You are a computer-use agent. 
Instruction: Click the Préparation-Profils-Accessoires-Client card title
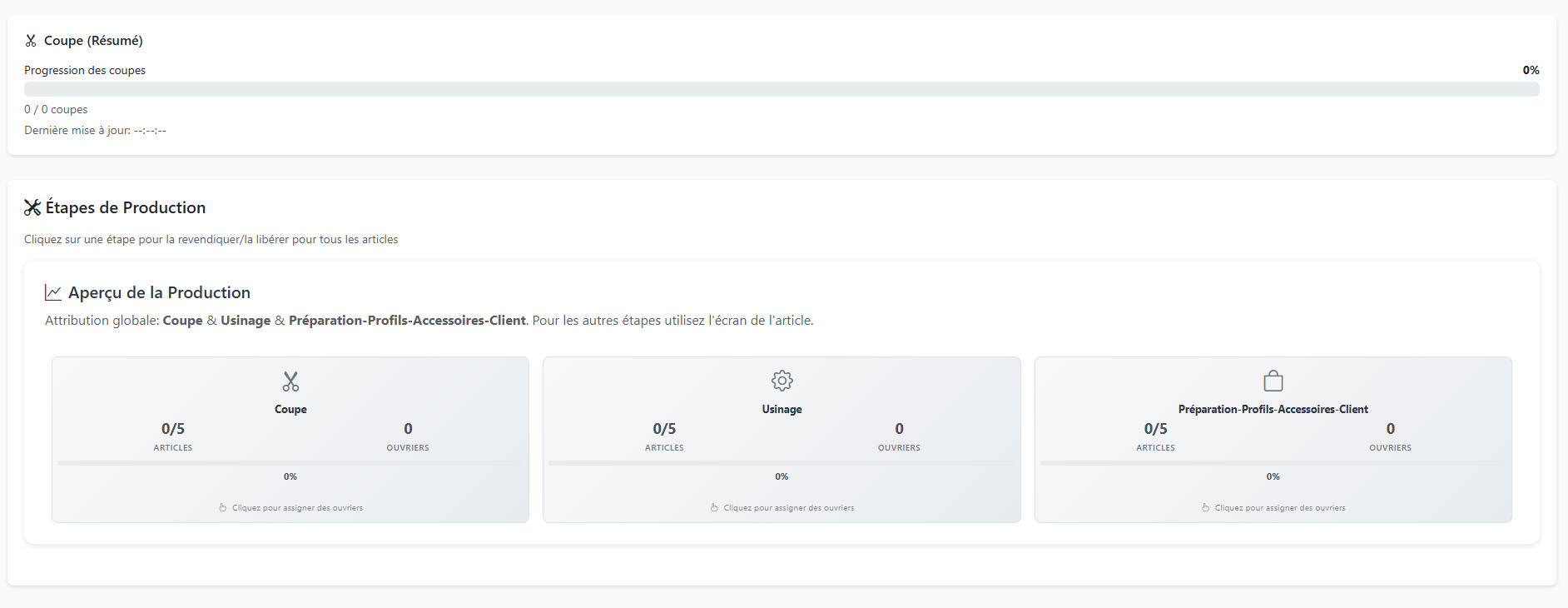[x=1273, y=409]
